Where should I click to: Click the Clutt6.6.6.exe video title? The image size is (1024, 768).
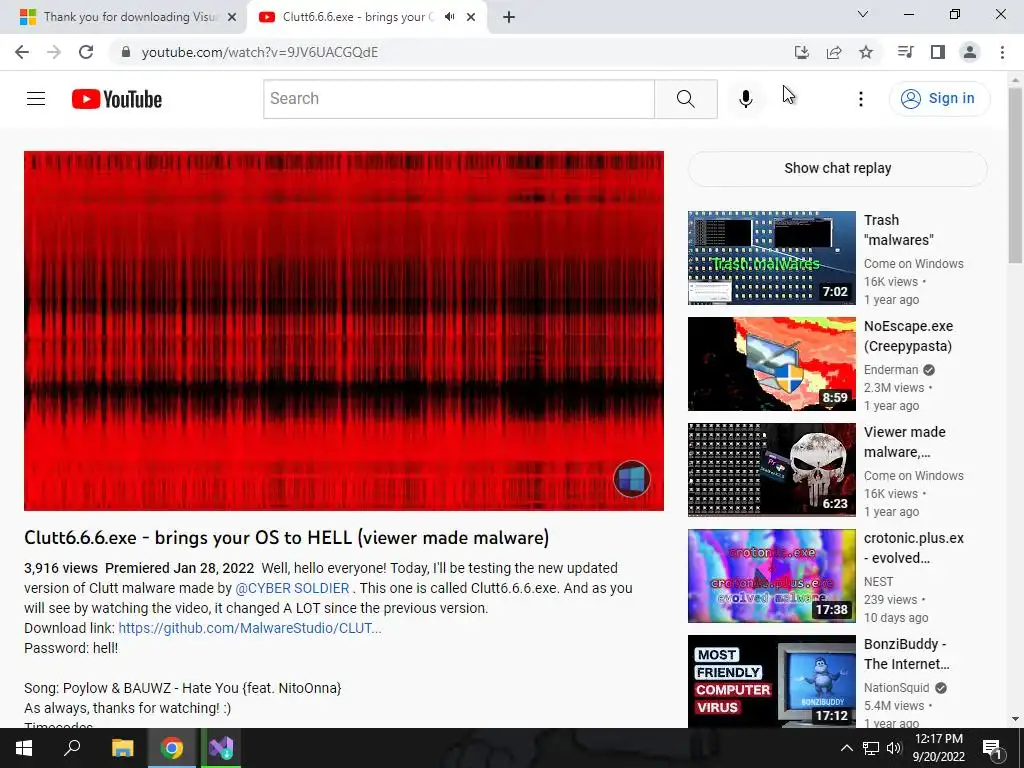pyautogui.click(x=287, y=538)
